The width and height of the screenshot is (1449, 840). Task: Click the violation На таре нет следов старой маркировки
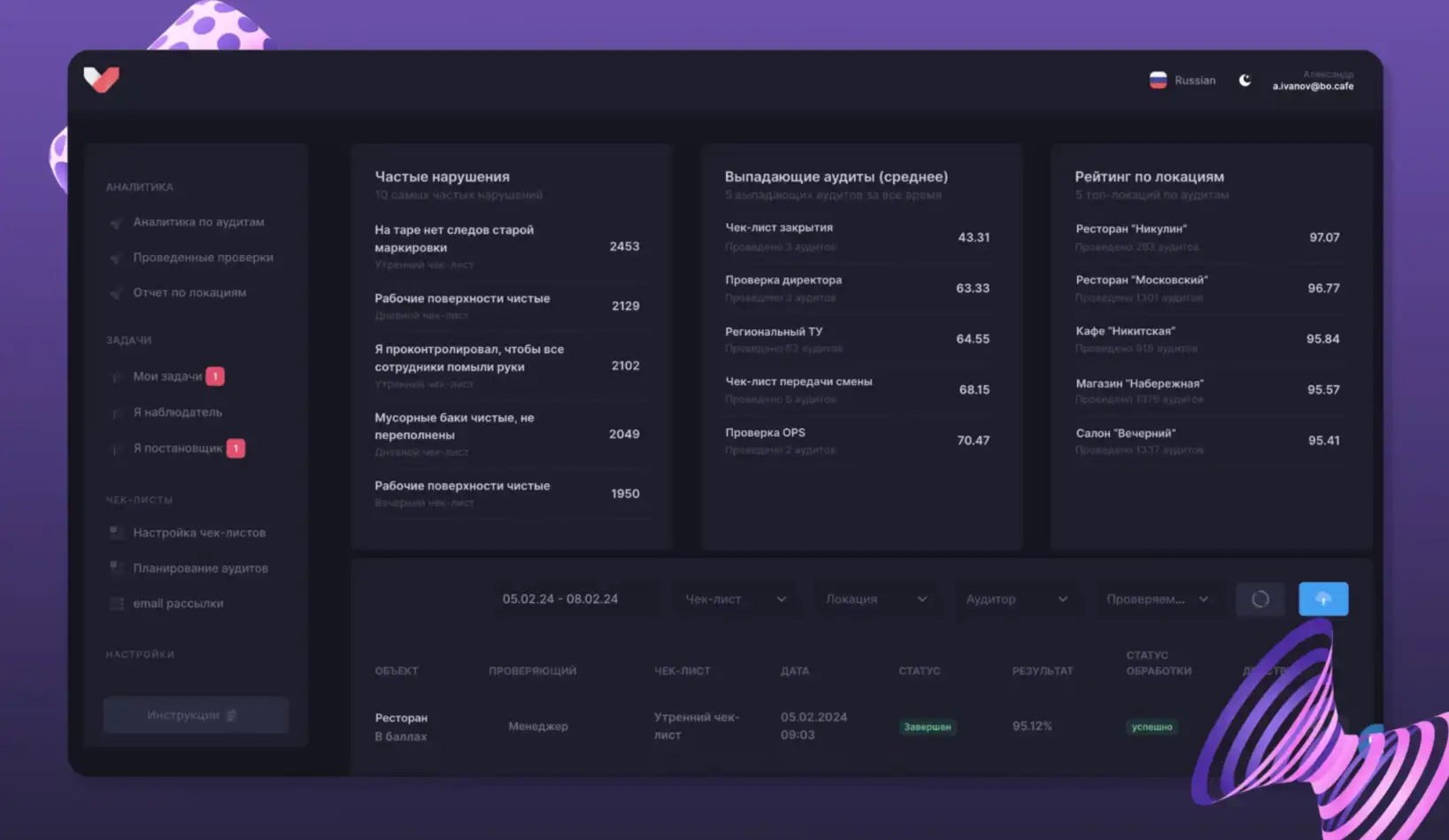[507, 247]
